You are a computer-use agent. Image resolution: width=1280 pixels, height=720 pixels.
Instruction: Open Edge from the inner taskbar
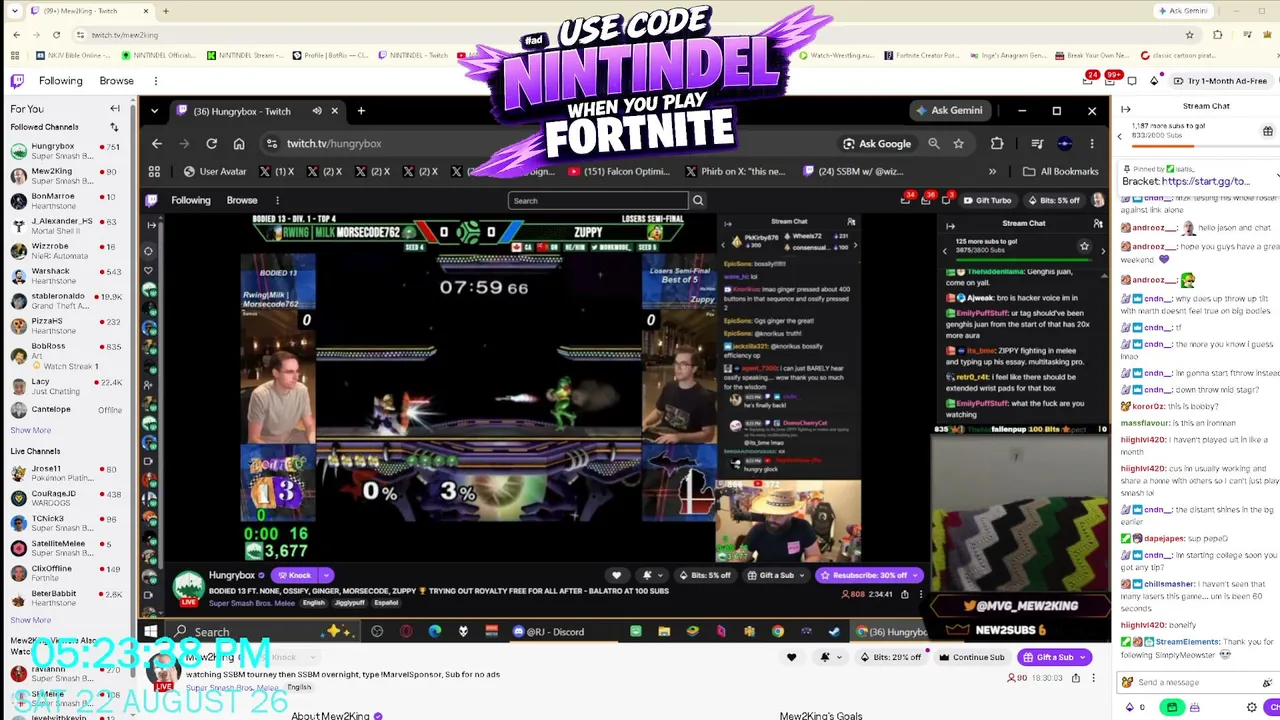(434, 631)
